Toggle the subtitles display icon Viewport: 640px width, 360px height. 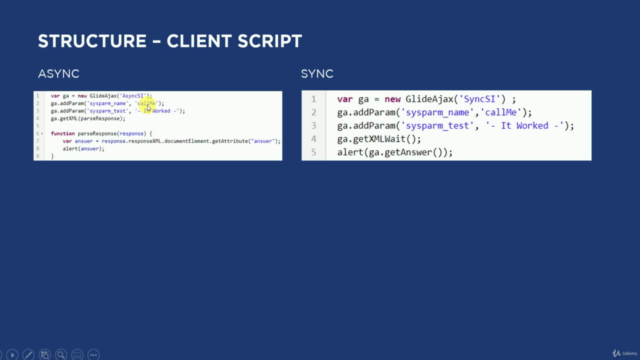coord(78,355)
